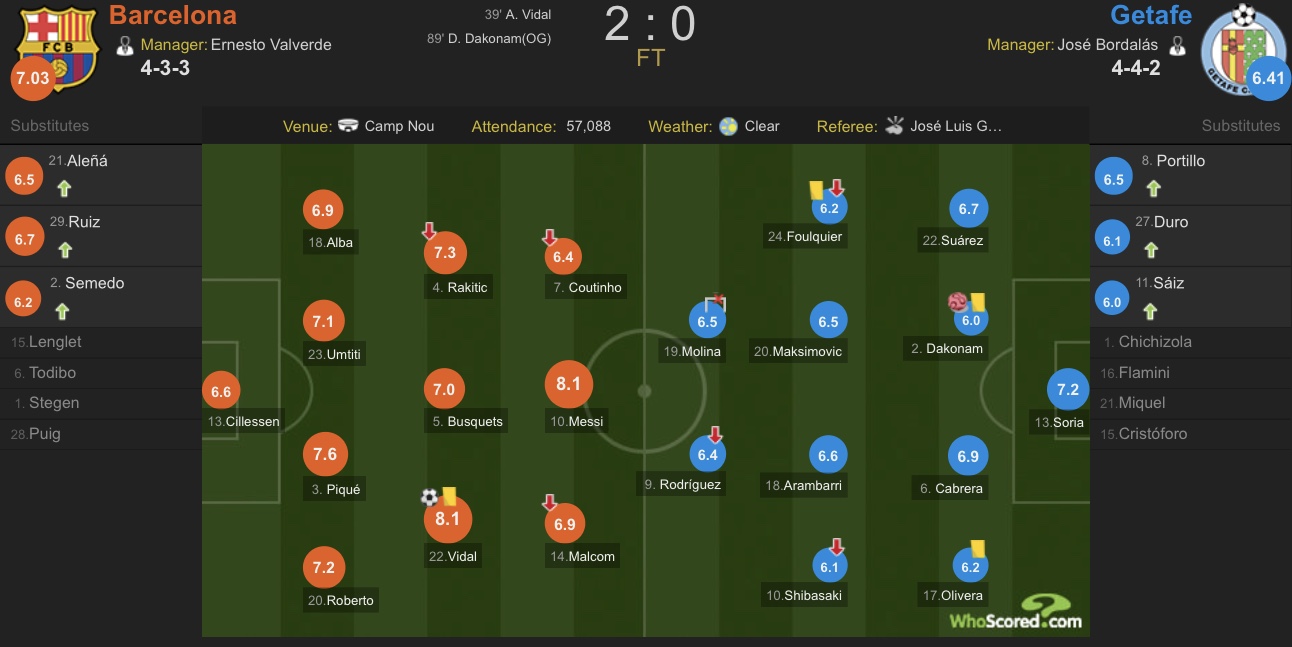Image resolution: width=1292 pixels, height=647 pixels.
Task: Click the Clear weather icon
Action: [728, 126]
